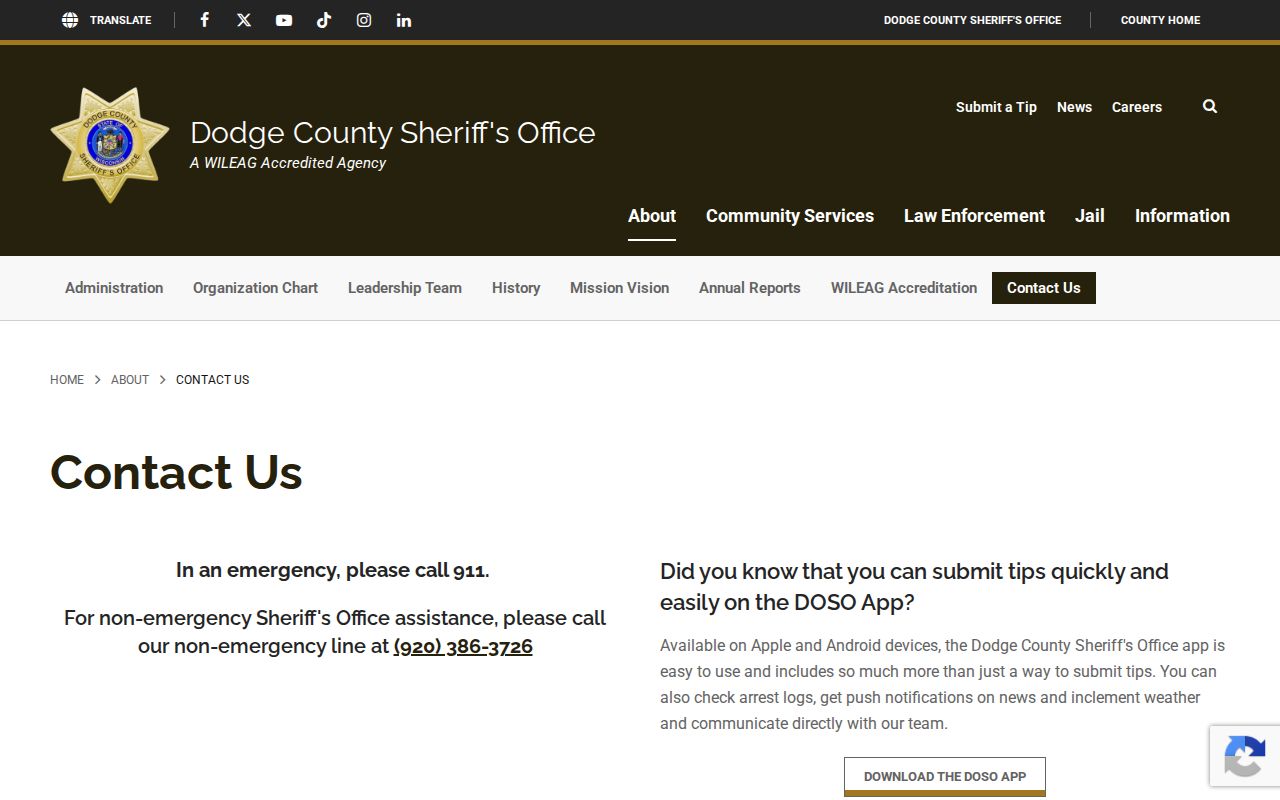Click the About breadcrumb link
The height and width of the screenshot is (800, 1280).
130,380
